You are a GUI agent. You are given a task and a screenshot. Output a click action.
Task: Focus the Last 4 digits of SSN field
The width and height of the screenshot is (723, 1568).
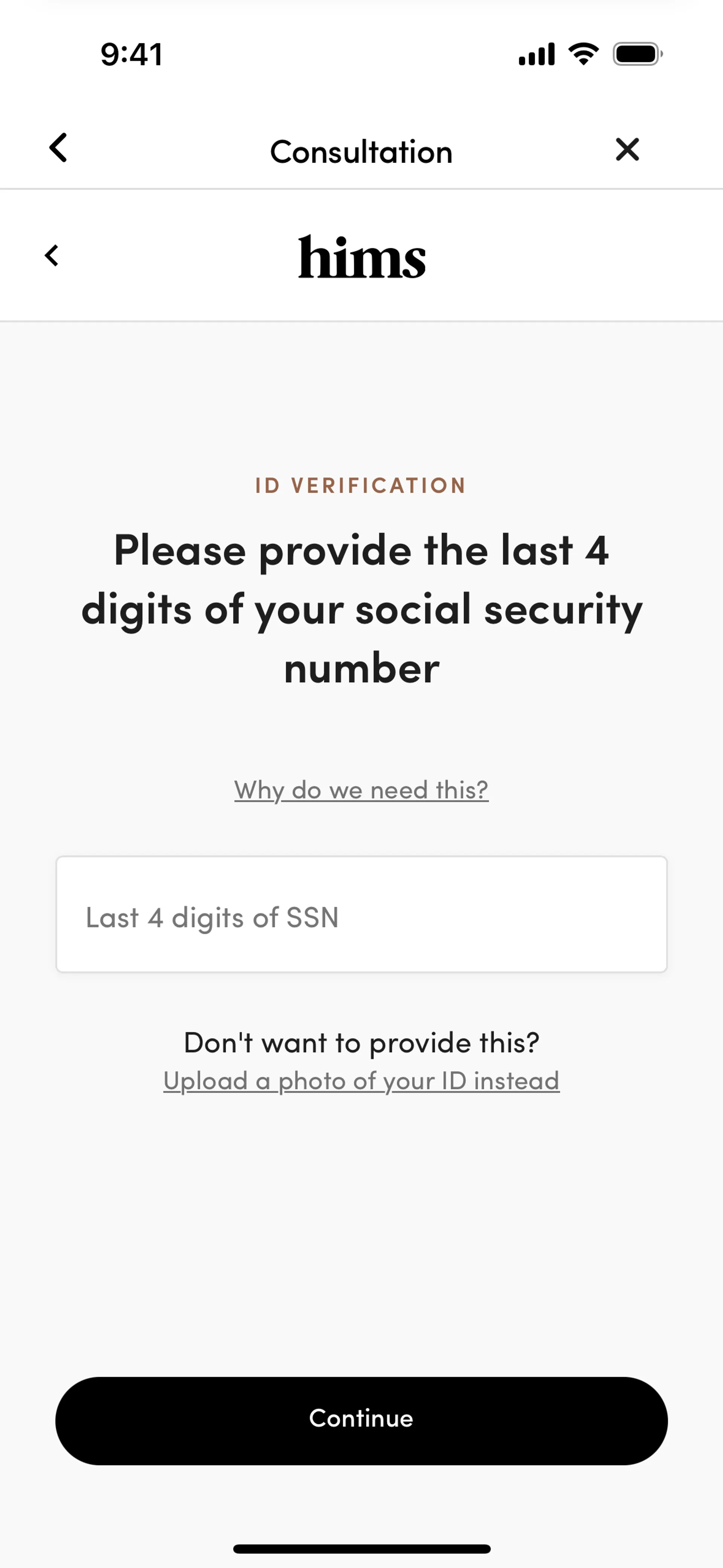361,914
